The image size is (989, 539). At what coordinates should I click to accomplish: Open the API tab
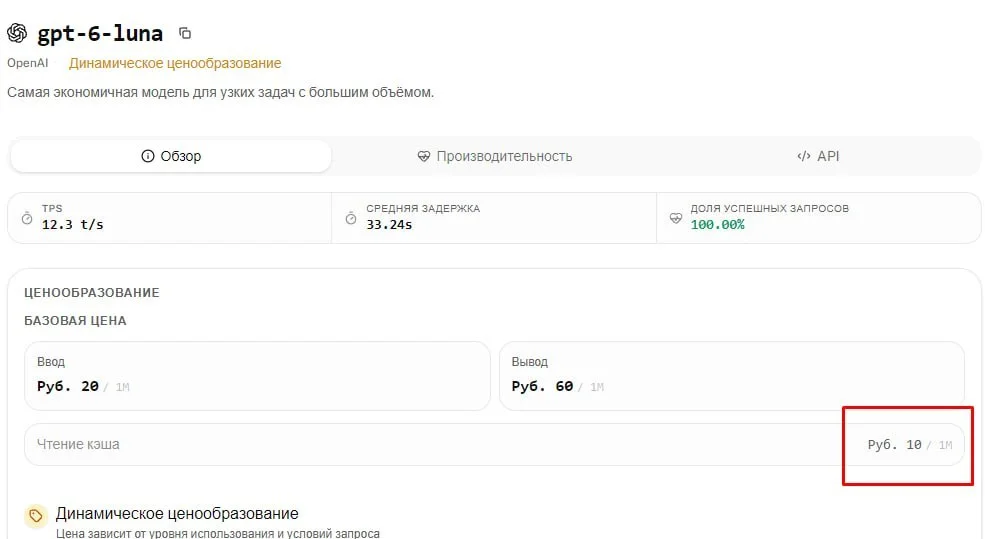pos(818,156)
